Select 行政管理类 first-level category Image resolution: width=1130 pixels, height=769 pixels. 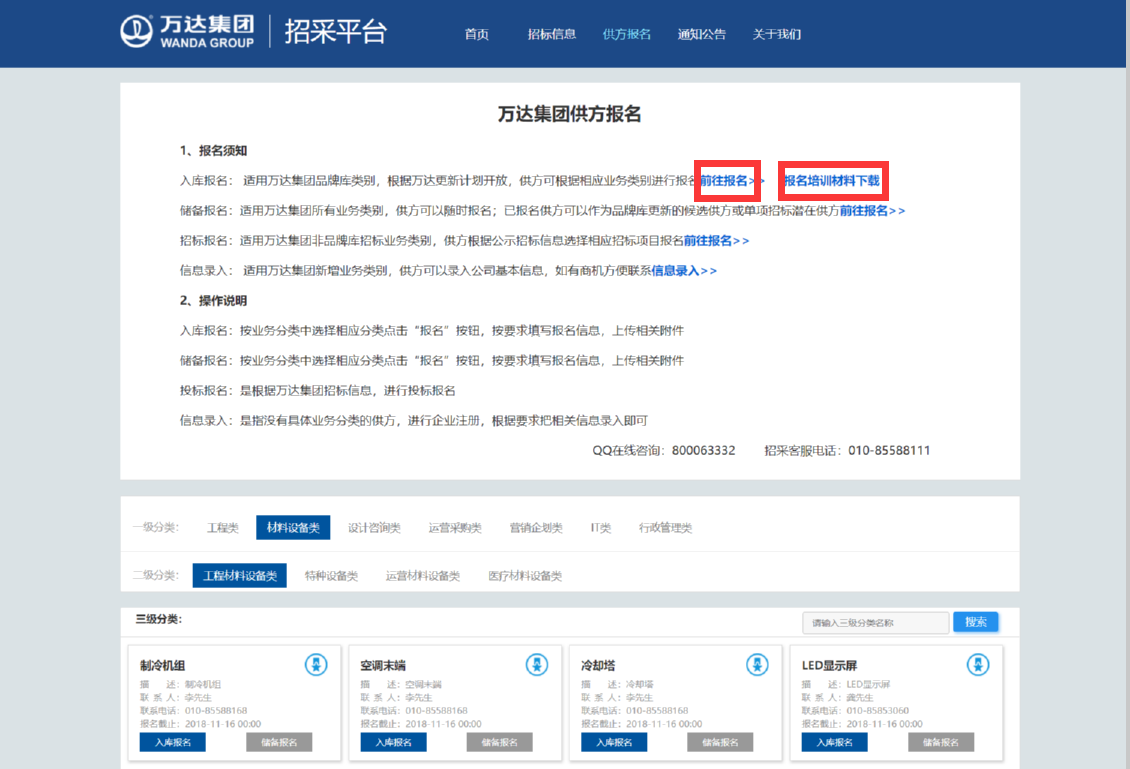pyautogui.click(x=665, y=528)
